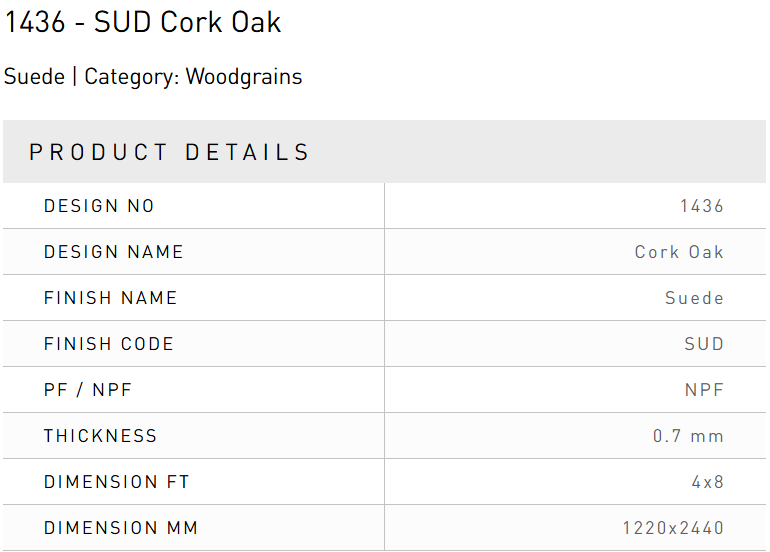Click the NPF value cell
Image resolution: width=770 pixels, height=552 pixels.
pos(704,390)
